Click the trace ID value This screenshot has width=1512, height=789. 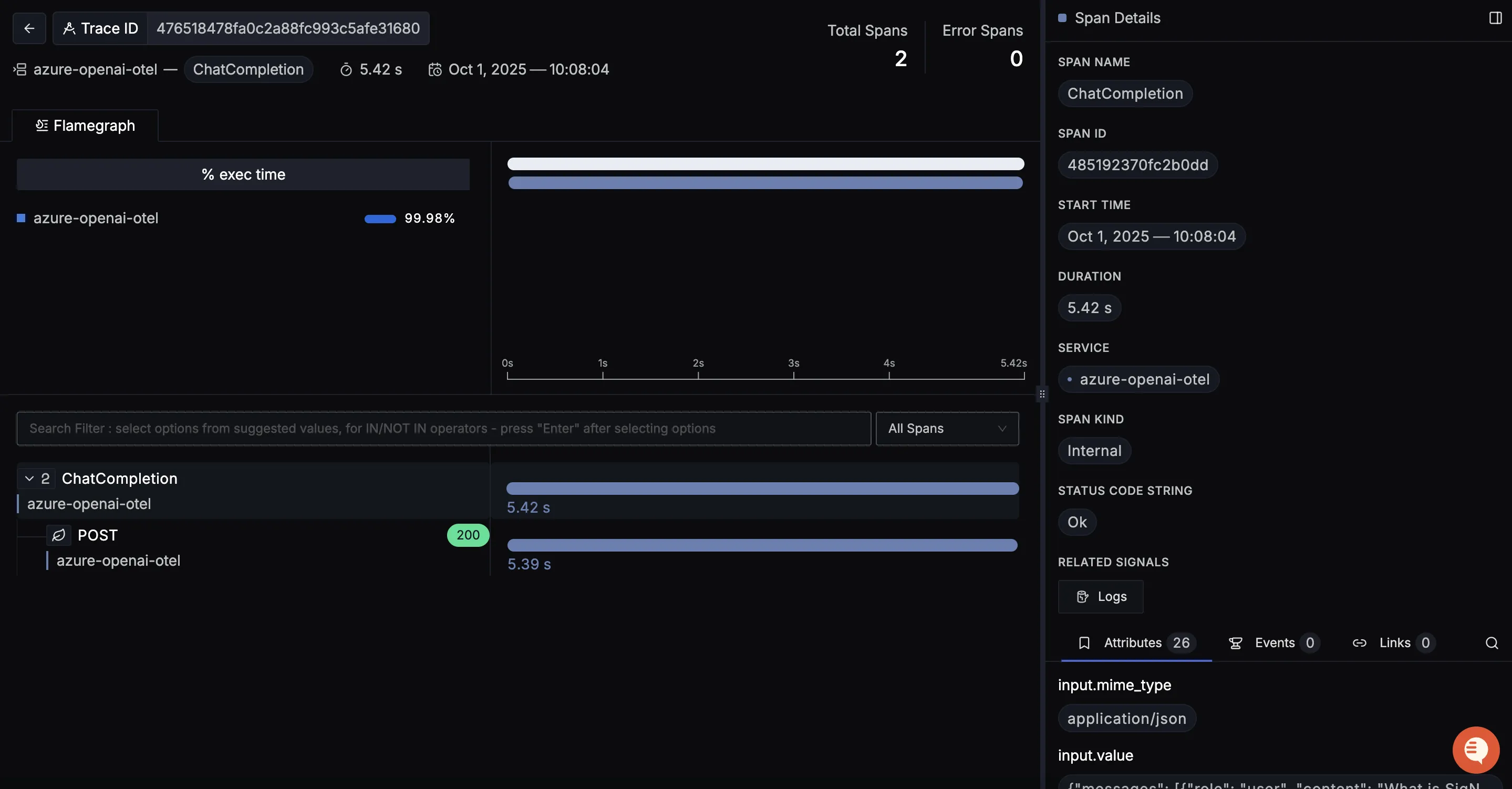coord(287,28)
